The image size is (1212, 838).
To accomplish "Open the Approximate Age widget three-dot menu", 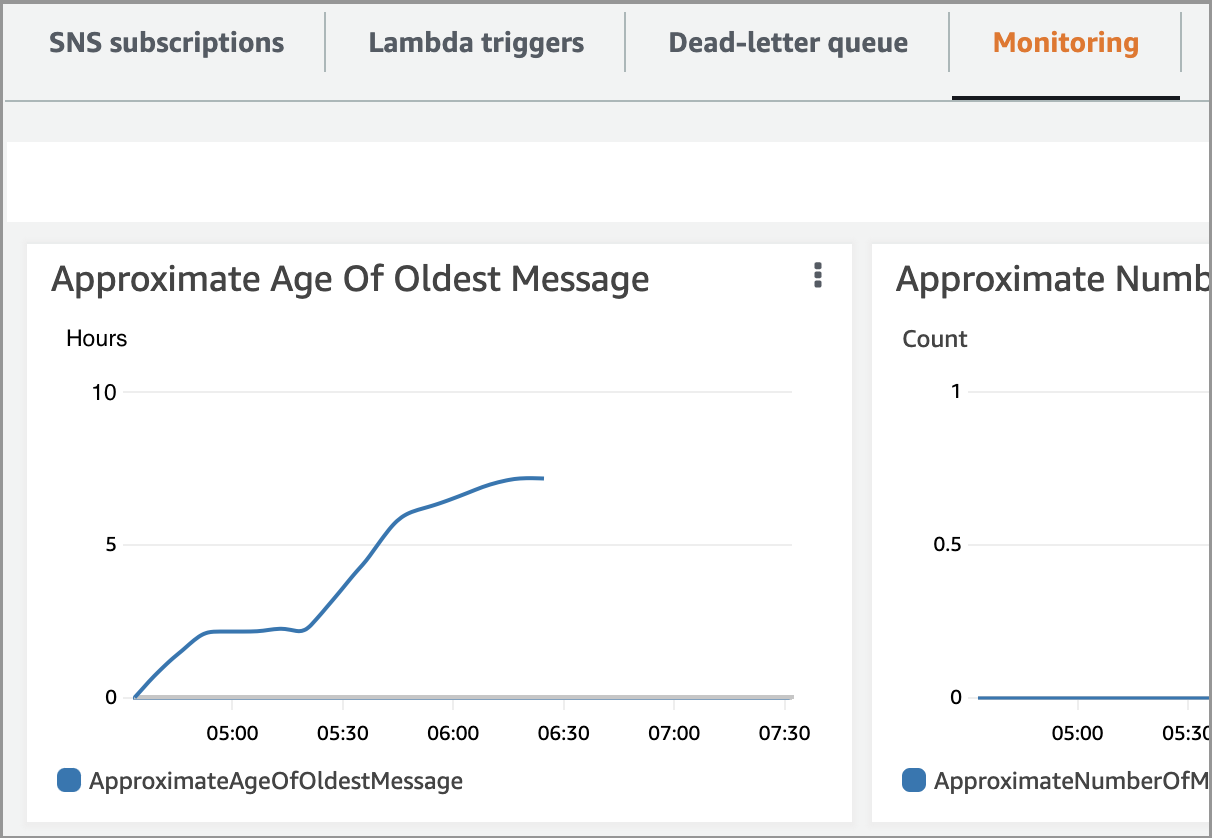I will tap(818, 276).
